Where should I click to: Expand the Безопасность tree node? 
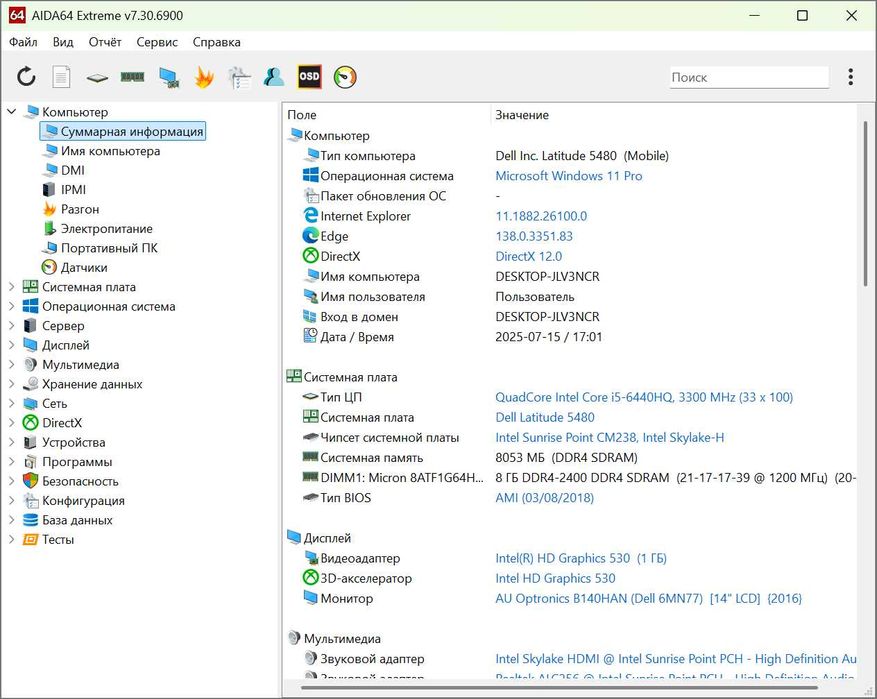(x=11, y=481)
